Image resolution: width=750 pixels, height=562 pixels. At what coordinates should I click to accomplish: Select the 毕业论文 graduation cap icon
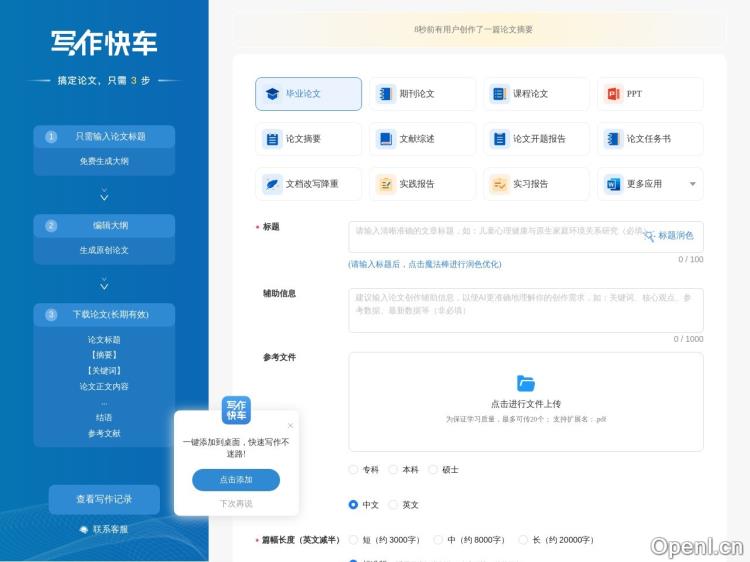272,94
